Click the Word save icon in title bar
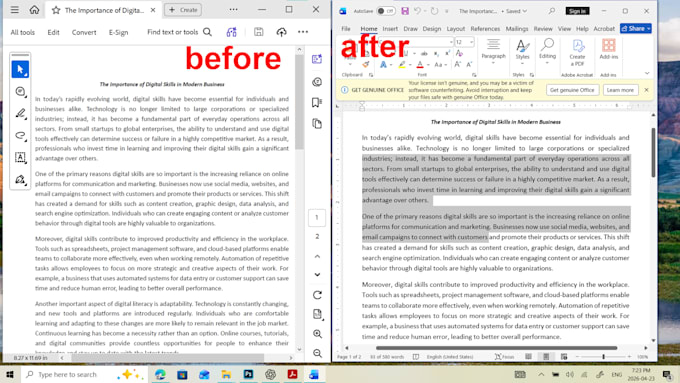 [405, 11]
